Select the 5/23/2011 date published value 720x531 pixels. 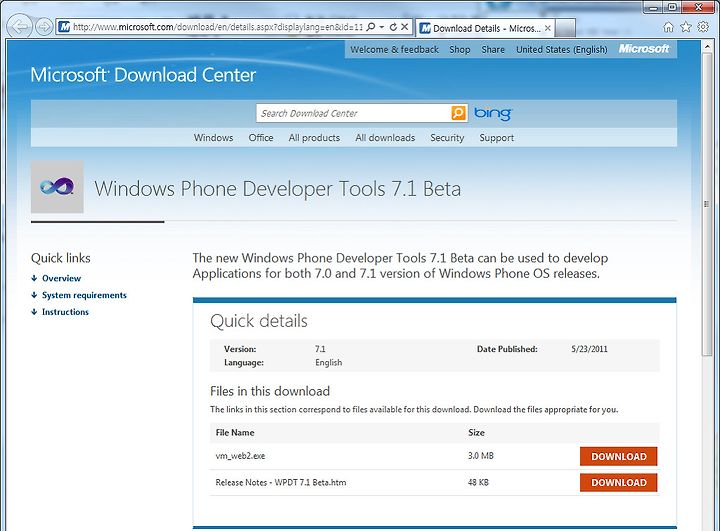pos(589,349)
